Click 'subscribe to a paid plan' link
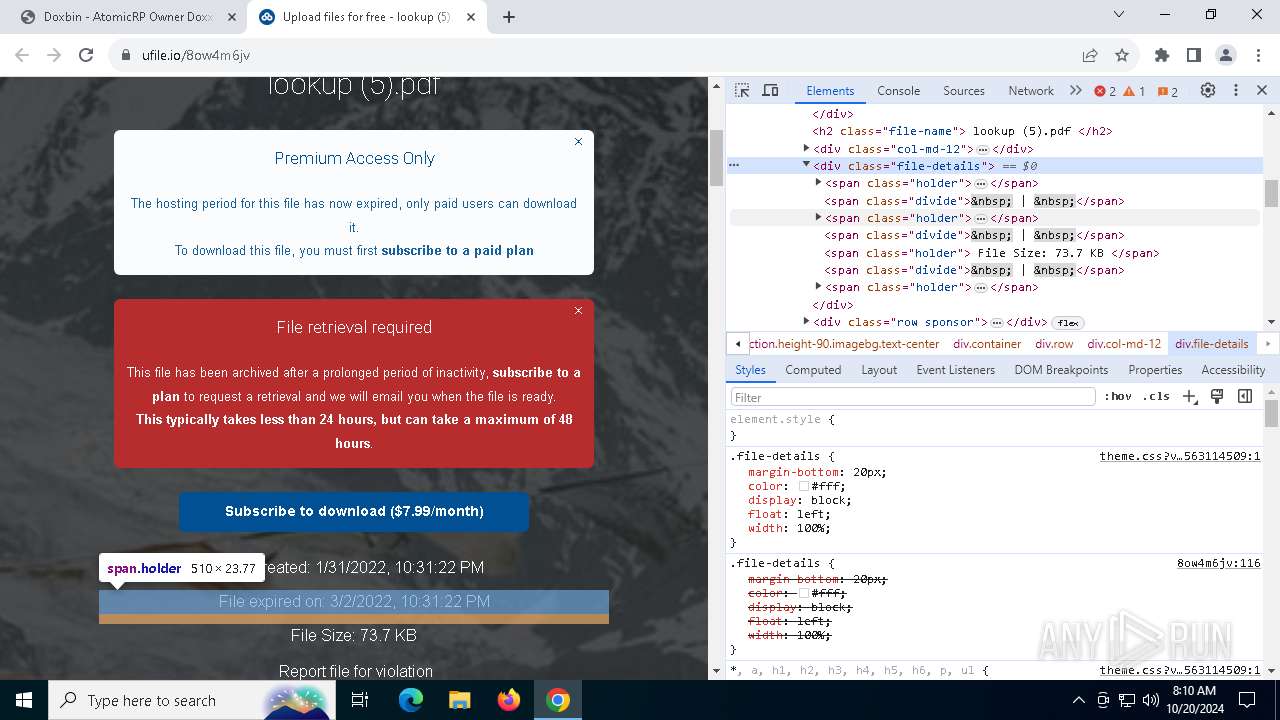The width and height of the screenshot is (1280, 720). click(x=457, y=250)
